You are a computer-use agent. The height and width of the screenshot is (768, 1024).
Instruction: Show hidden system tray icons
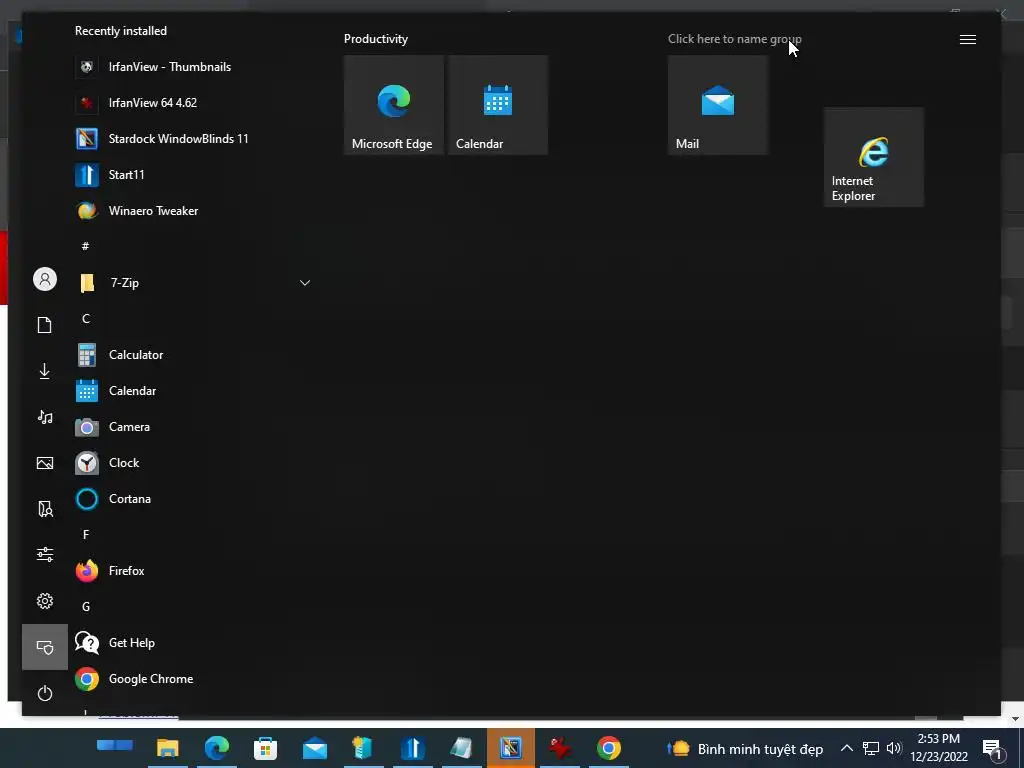tap(846, 748)
